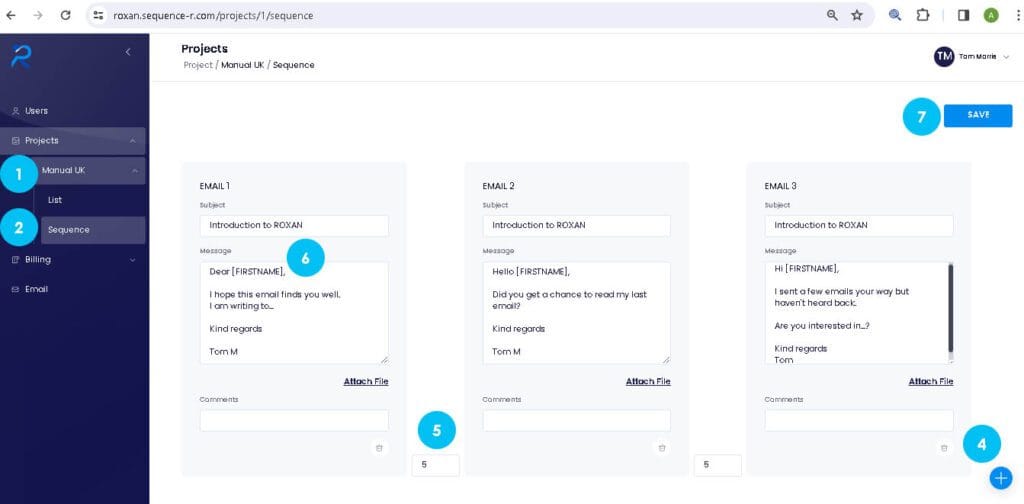Open the browser extensions puzzle icon
The image size is (1024, 504).
[x=923, y=15]
